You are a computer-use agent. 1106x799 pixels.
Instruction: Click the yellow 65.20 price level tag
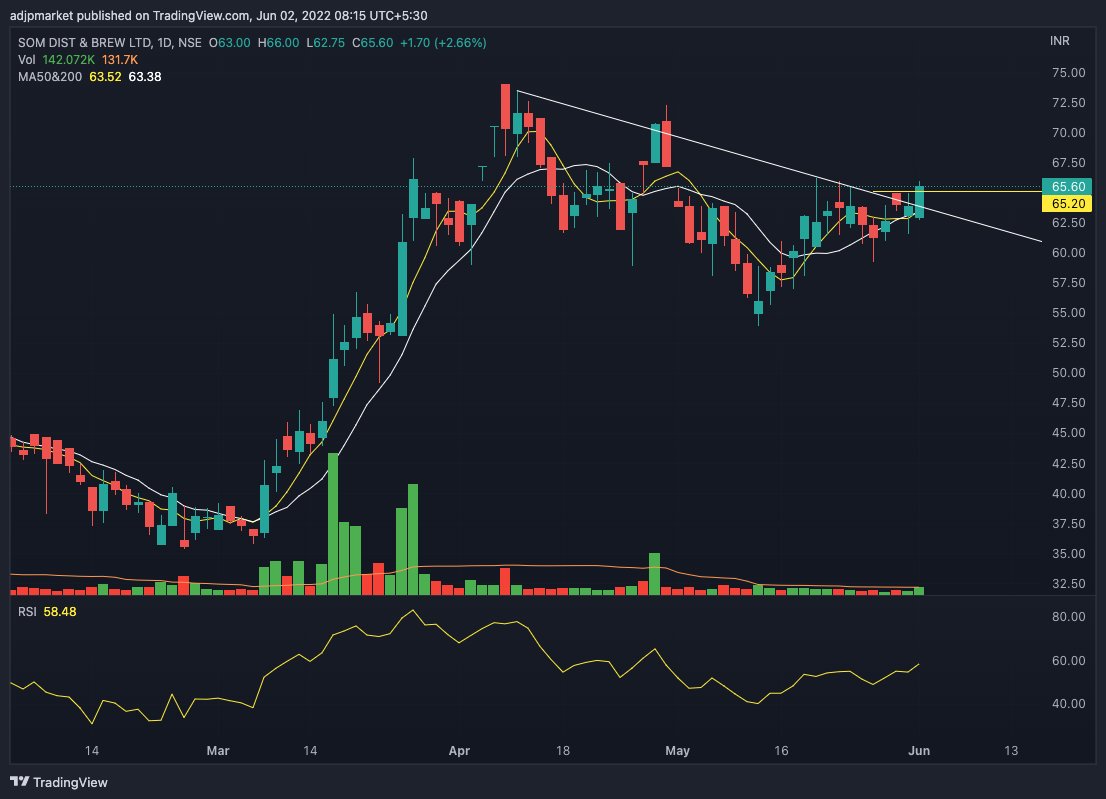[1066, 204]
